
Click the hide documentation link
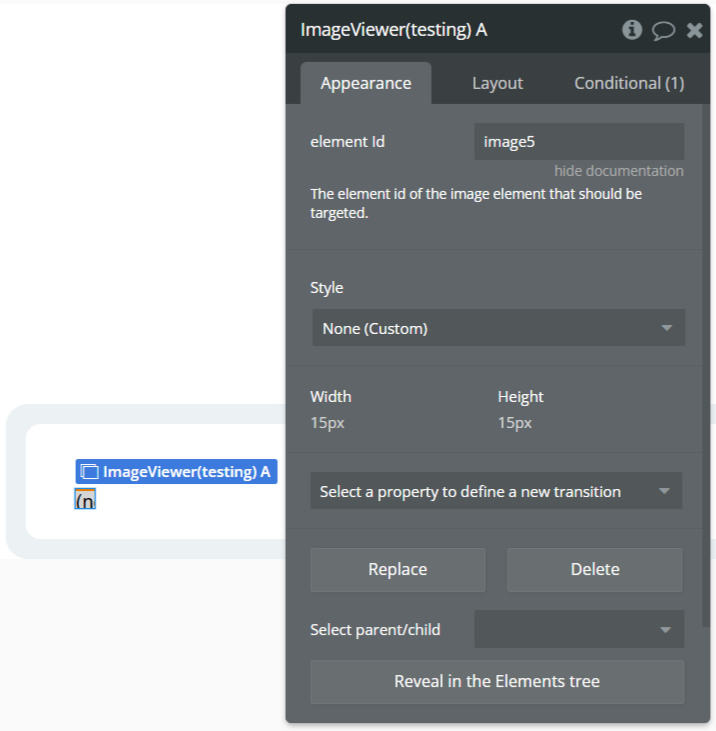click(619, 171)
